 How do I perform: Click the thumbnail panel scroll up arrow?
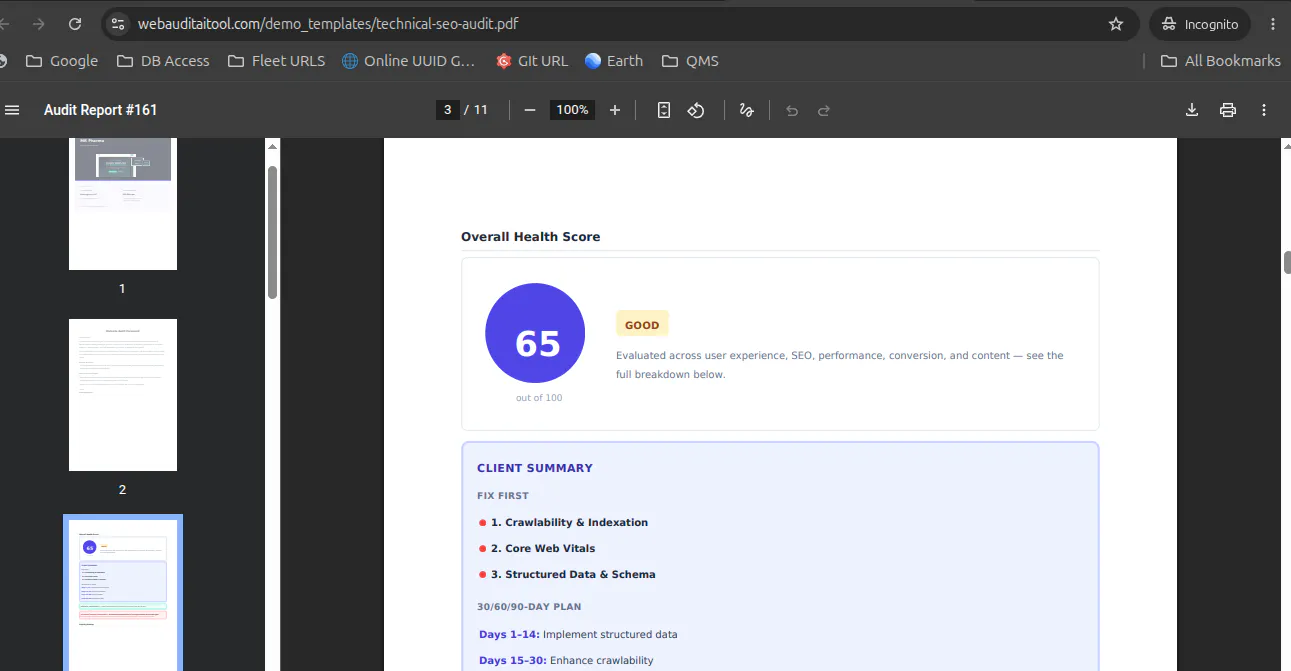point(272,147)
